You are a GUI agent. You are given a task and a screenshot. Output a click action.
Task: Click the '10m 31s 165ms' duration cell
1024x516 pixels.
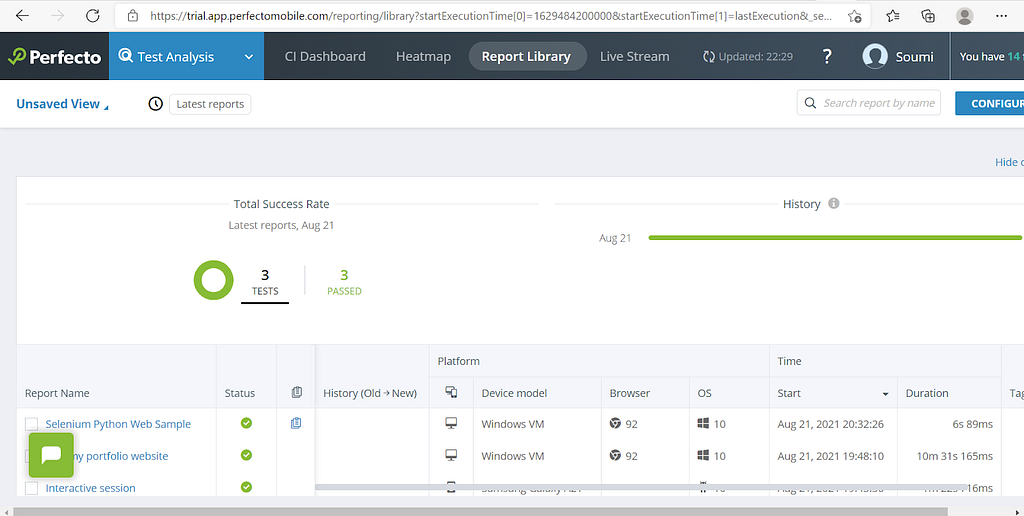click(x=955, y=456)
